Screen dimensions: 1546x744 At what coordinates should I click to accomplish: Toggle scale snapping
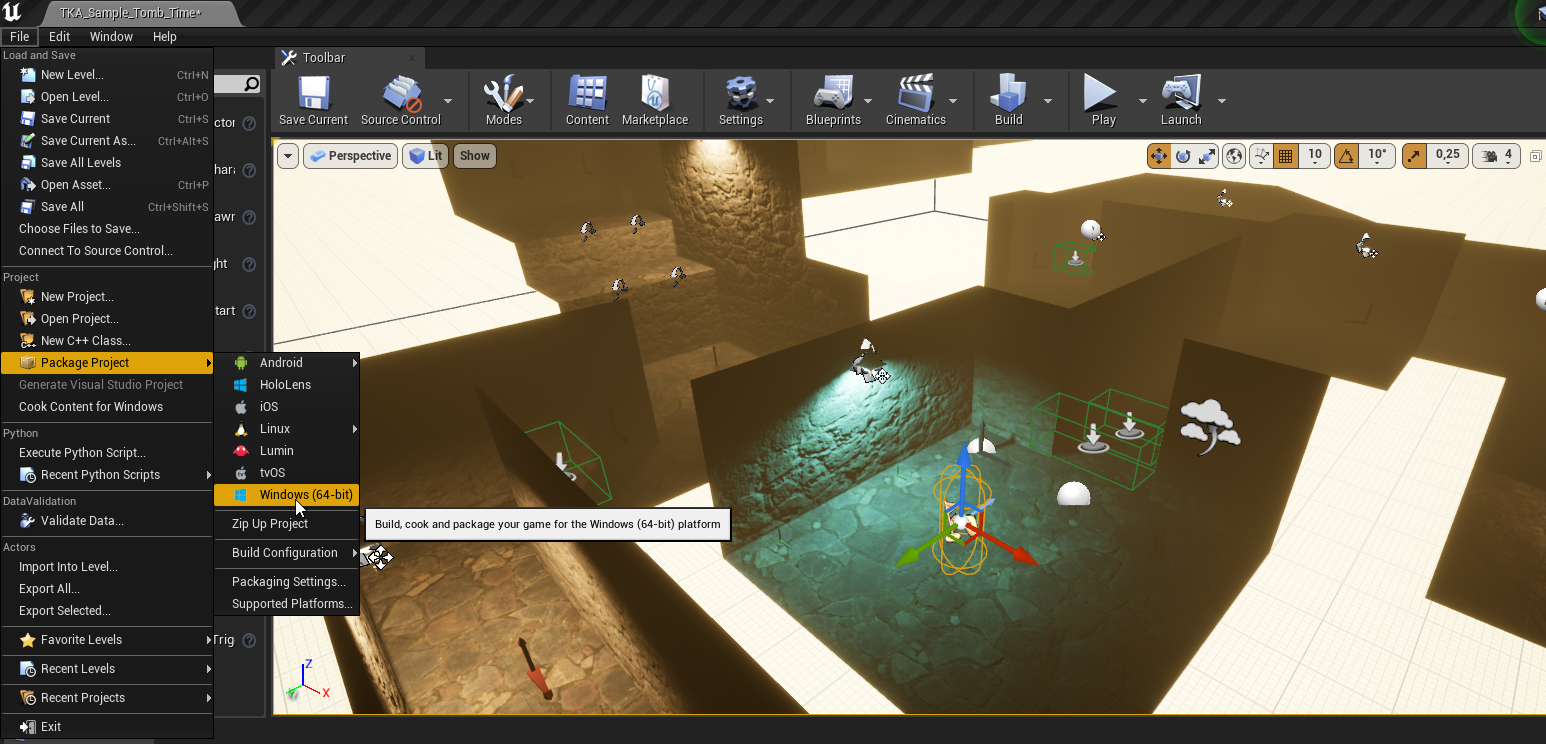tap(1414, 156)
